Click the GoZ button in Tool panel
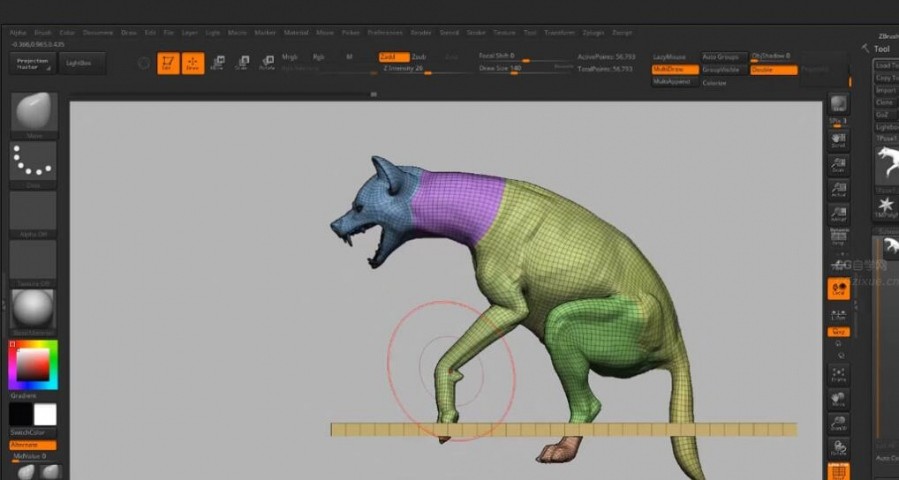This screenshot has width=899, height=480. 886,115
